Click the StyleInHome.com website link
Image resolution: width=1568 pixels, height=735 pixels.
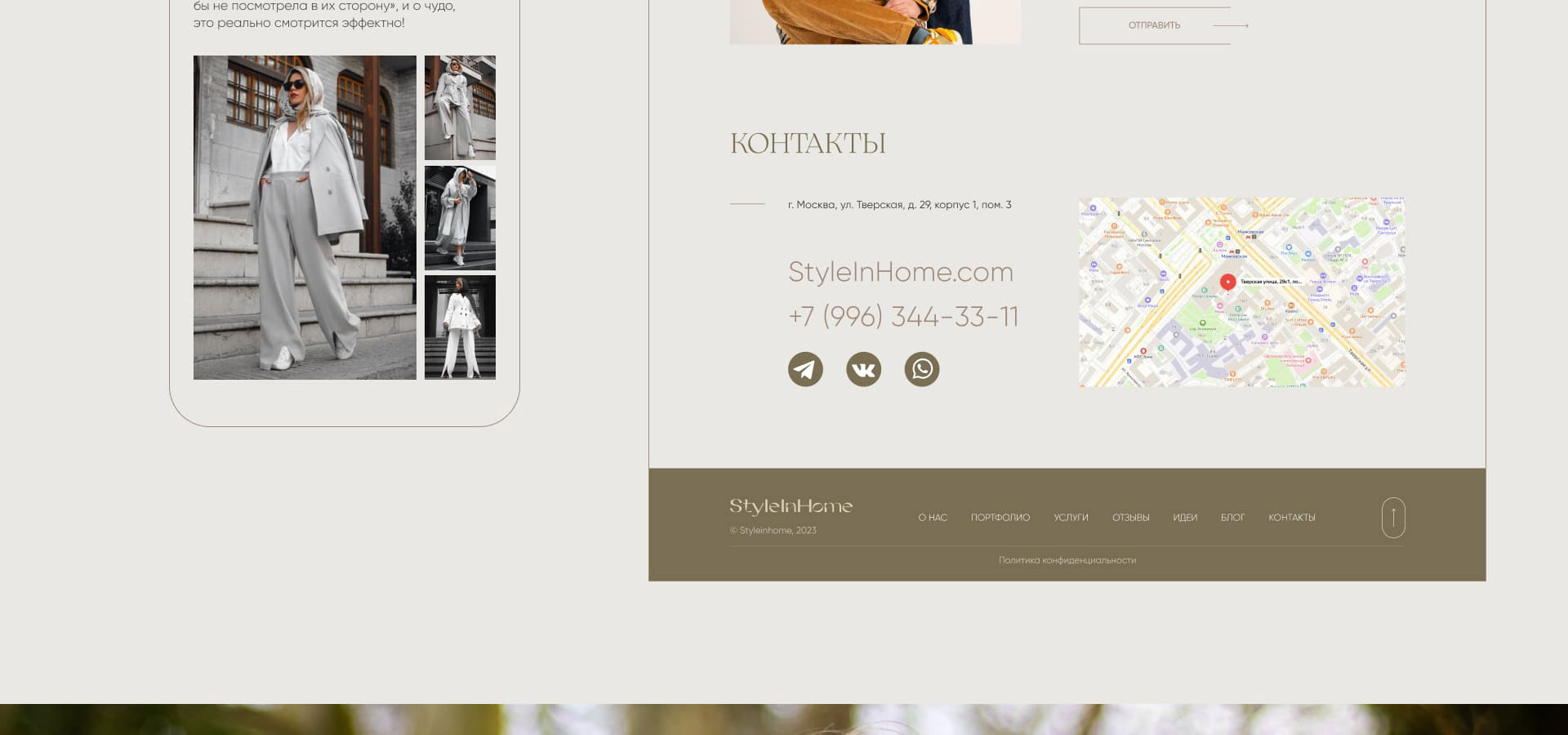901,272
